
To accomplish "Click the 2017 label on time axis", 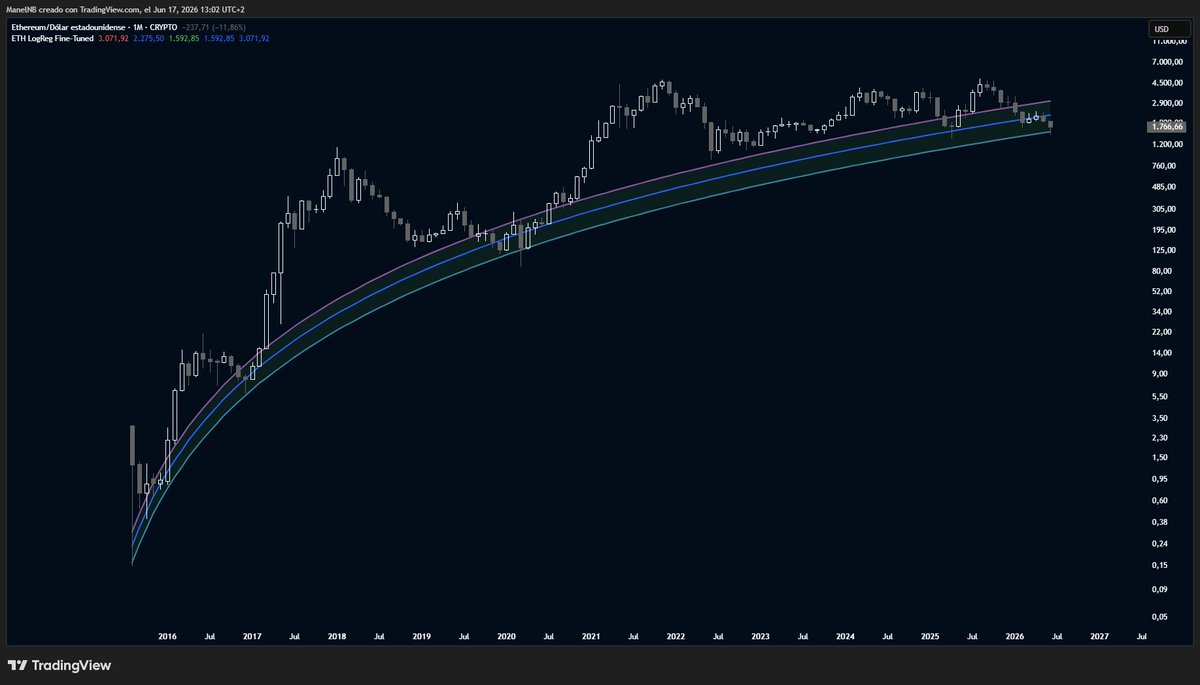I will coord(252,635).
